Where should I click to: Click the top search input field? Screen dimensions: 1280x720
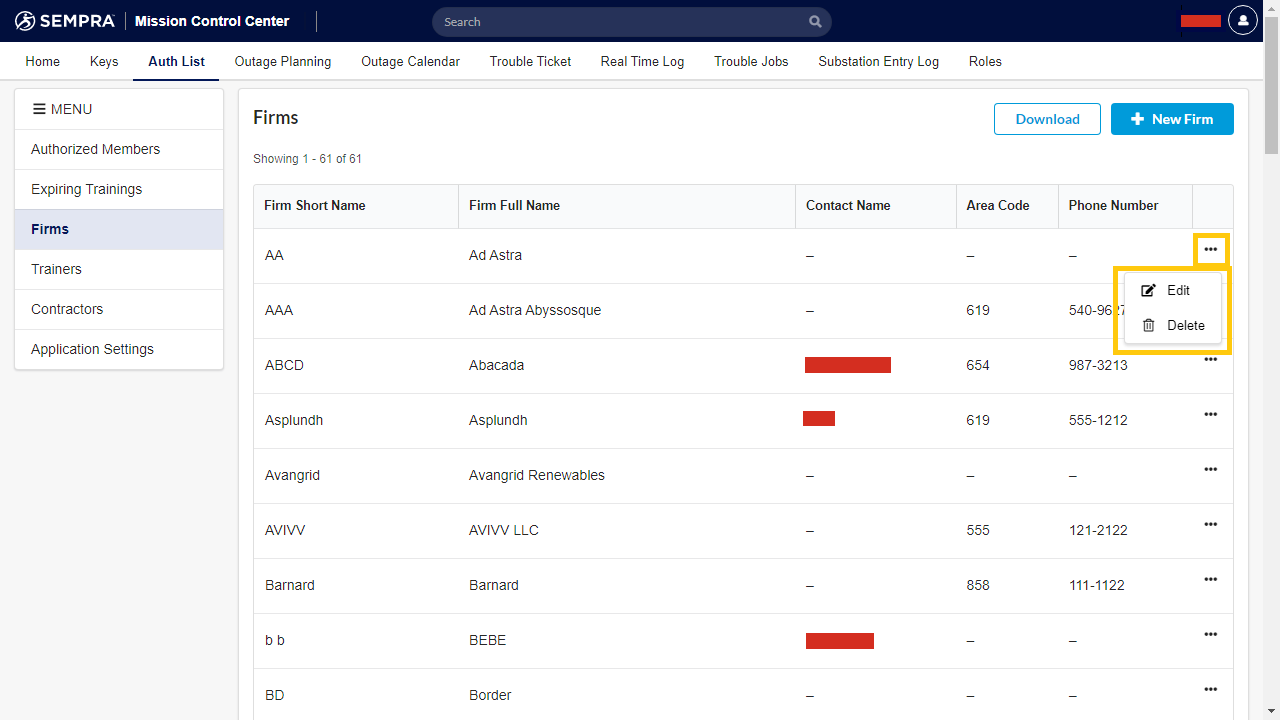(x=620, y=21)
